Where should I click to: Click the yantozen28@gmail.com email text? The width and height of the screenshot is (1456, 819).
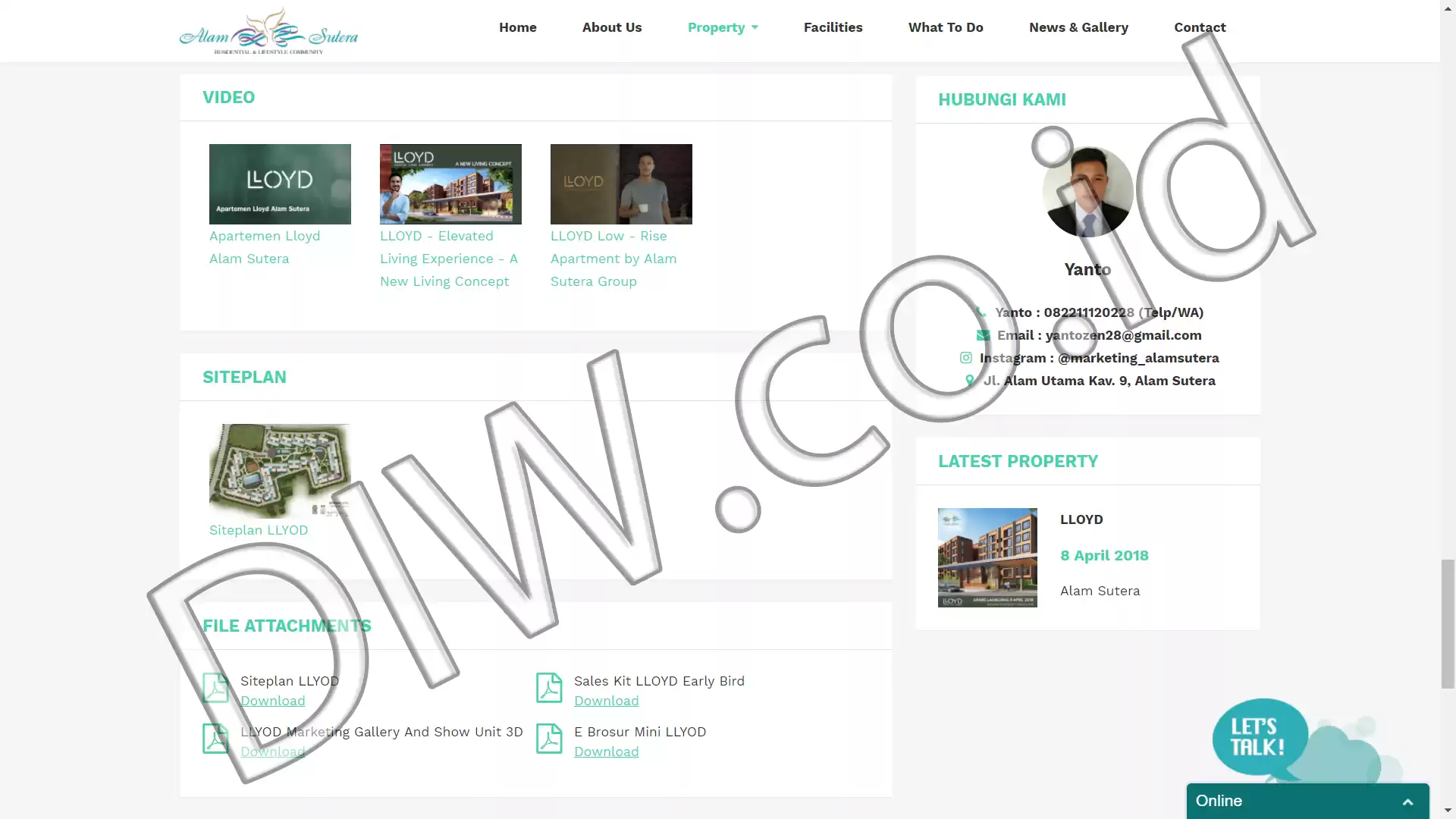pyautogui.click(x=1123, y=335)
